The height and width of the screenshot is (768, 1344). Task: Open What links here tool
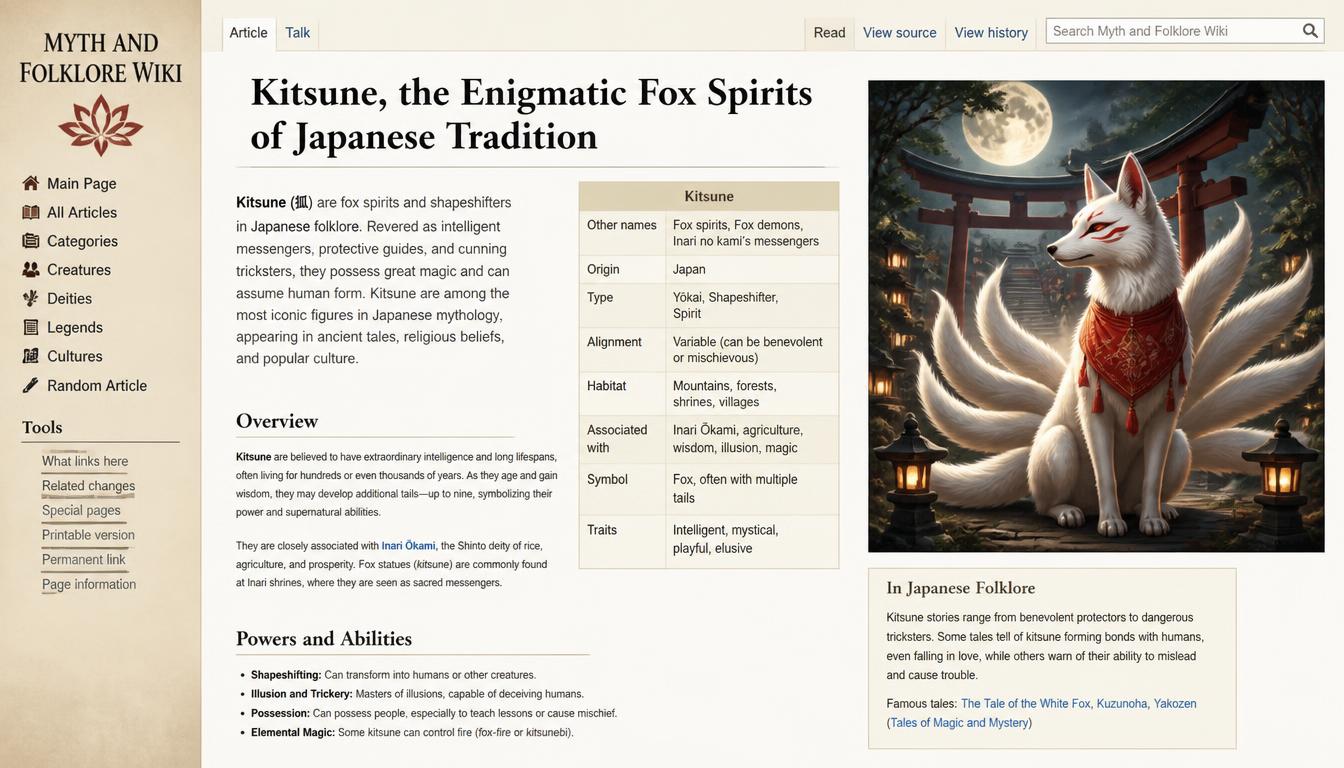click(85, 461)
